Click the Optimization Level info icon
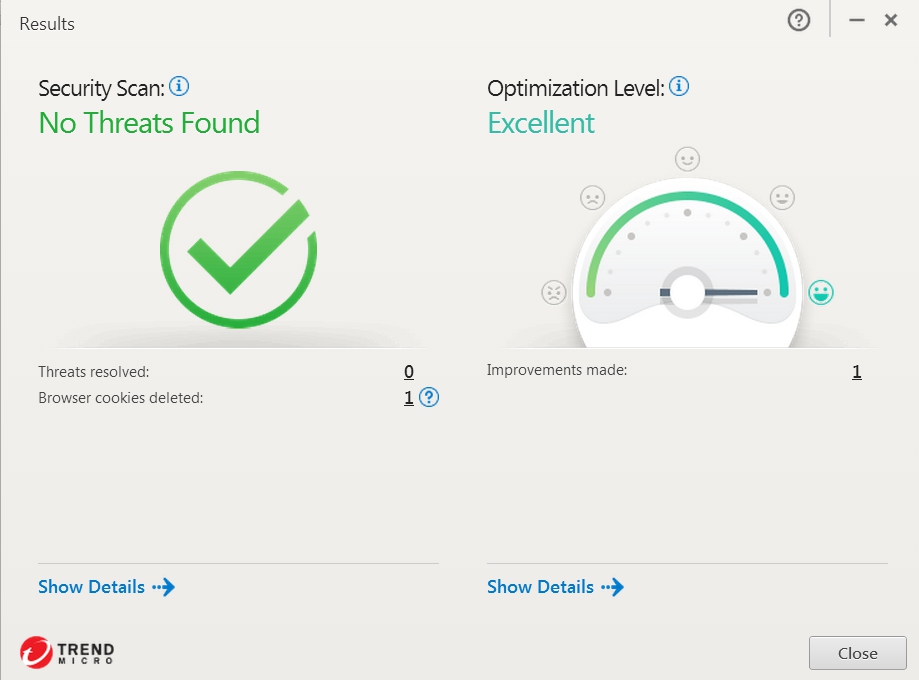The height and width of the screenshot is (680, 919). click(679, 86)
